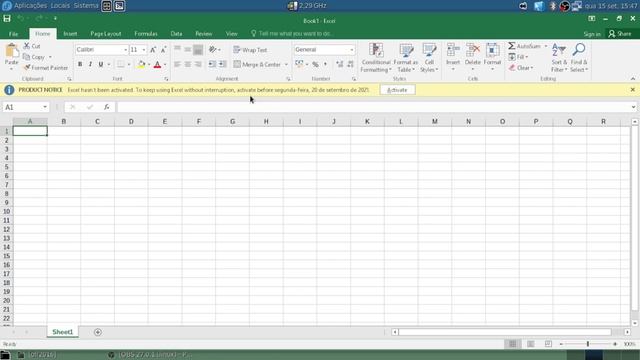Click the Insert Function fx icon

(x=107, y=107)
